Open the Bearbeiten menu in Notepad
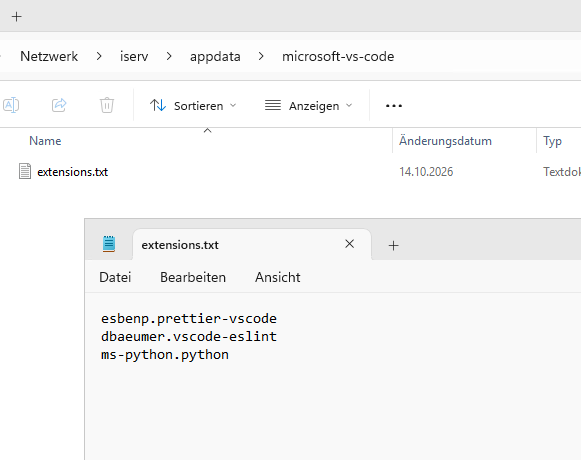This screenshot has width=581, height=460. coord(193,277)
